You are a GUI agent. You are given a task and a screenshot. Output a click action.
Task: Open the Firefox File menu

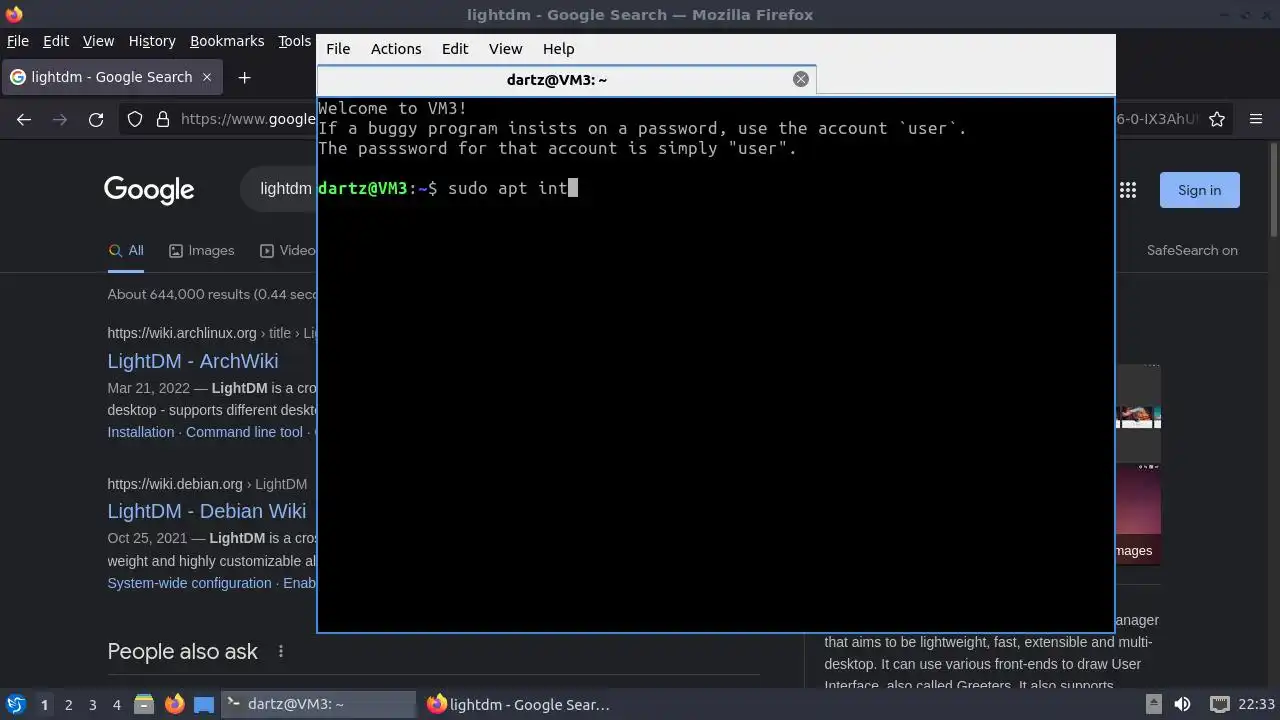point(18,41)
